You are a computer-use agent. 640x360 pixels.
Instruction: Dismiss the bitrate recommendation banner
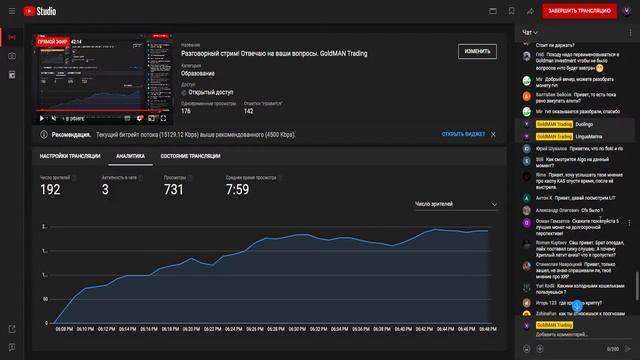[x=493, y=134]
